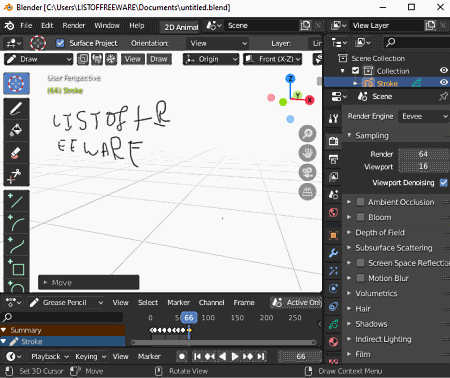
Task: Open the Draw mode dropdown
Action: pos(38,59)
